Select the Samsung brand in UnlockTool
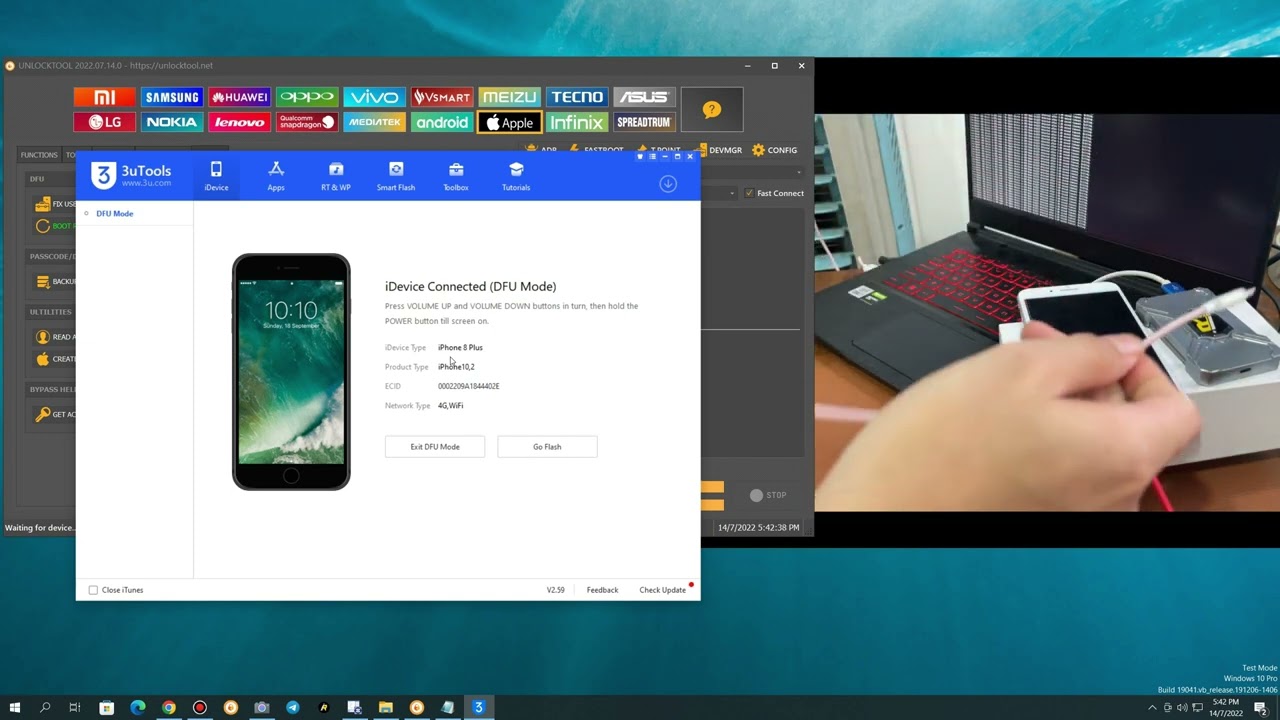 pos(172,97)
